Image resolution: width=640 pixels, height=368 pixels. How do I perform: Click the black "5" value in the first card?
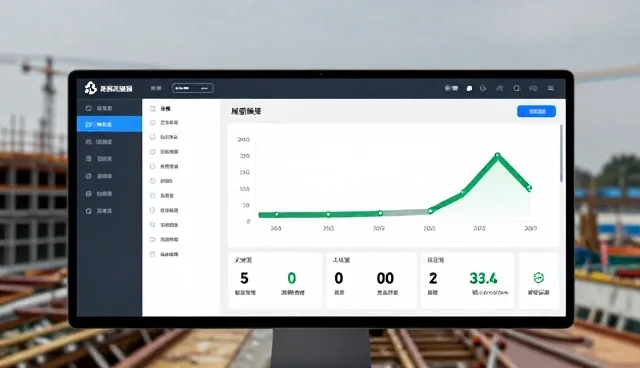pyautogui.click(x=244, y=278)
